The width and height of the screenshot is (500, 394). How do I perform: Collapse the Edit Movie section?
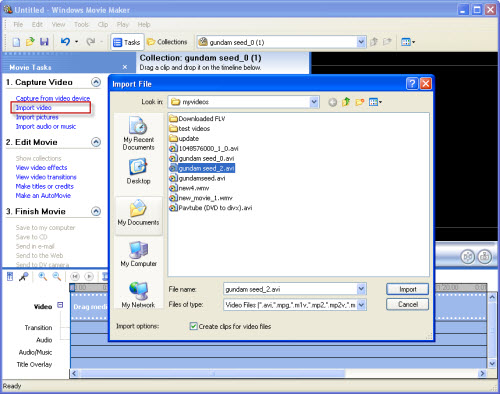pyautogui.click(x=96, y=142)
